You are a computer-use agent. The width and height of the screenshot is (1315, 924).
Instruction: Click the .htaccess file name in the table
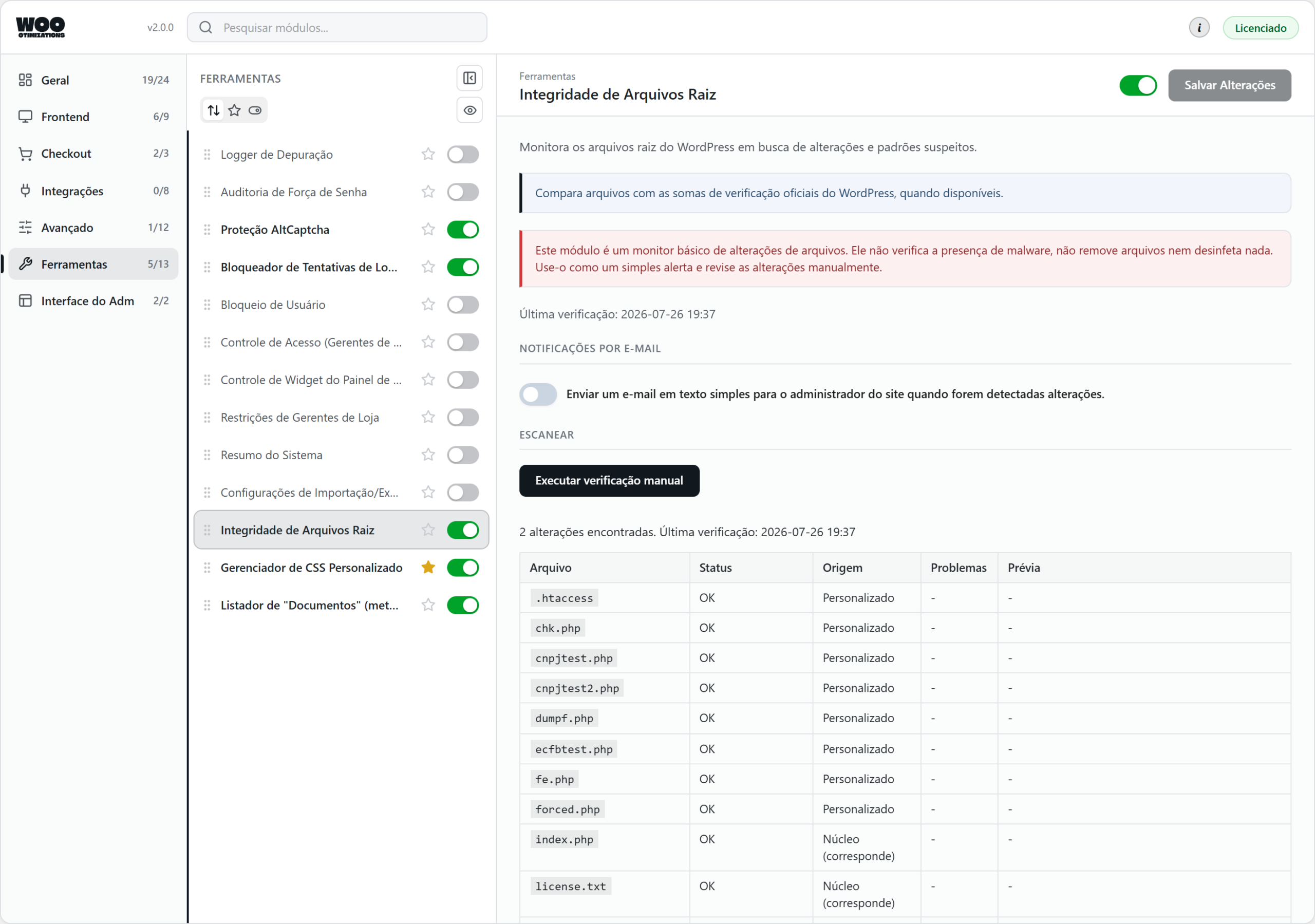(x=563, y=597)
